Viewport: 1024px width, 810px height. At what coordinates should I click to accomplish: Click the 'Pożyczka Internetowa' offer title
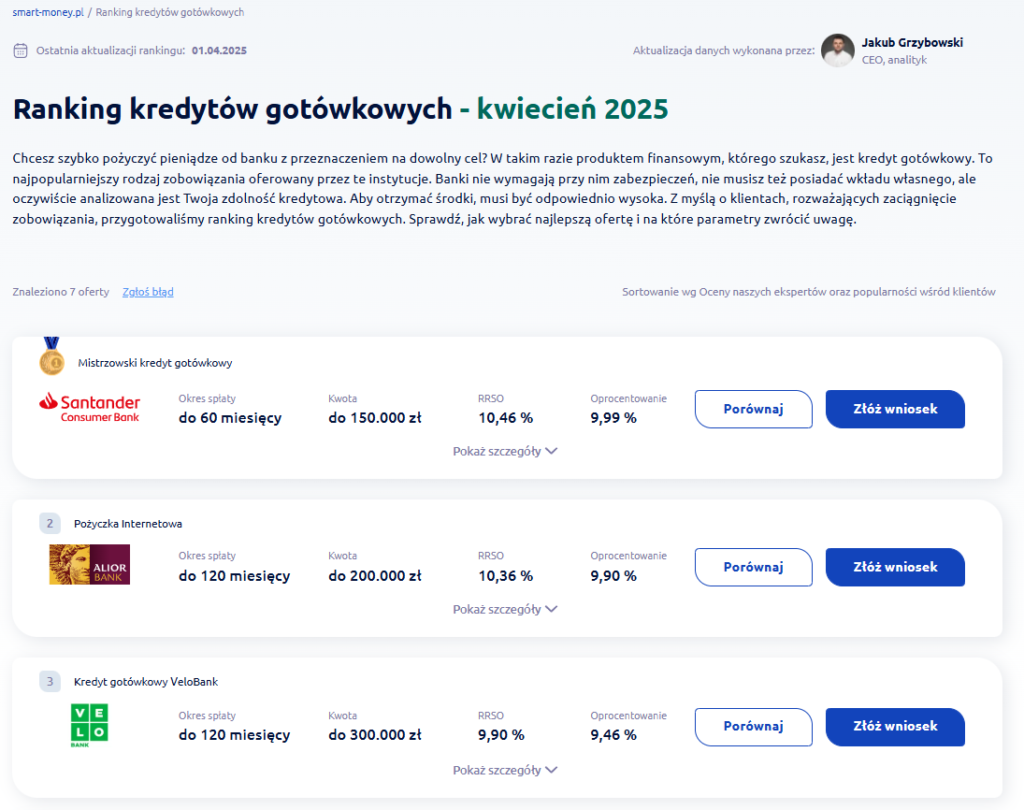point(128,524)
